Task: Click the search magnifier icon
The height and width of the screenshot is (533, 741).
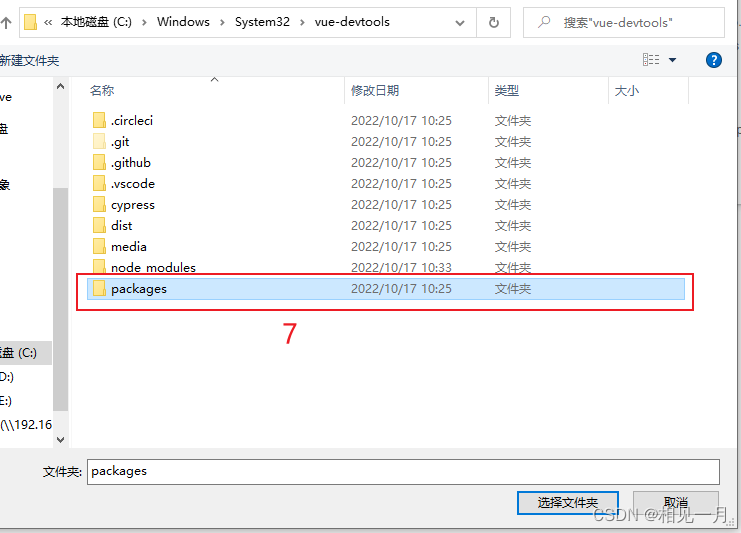Action: click(x=544, y=22)
